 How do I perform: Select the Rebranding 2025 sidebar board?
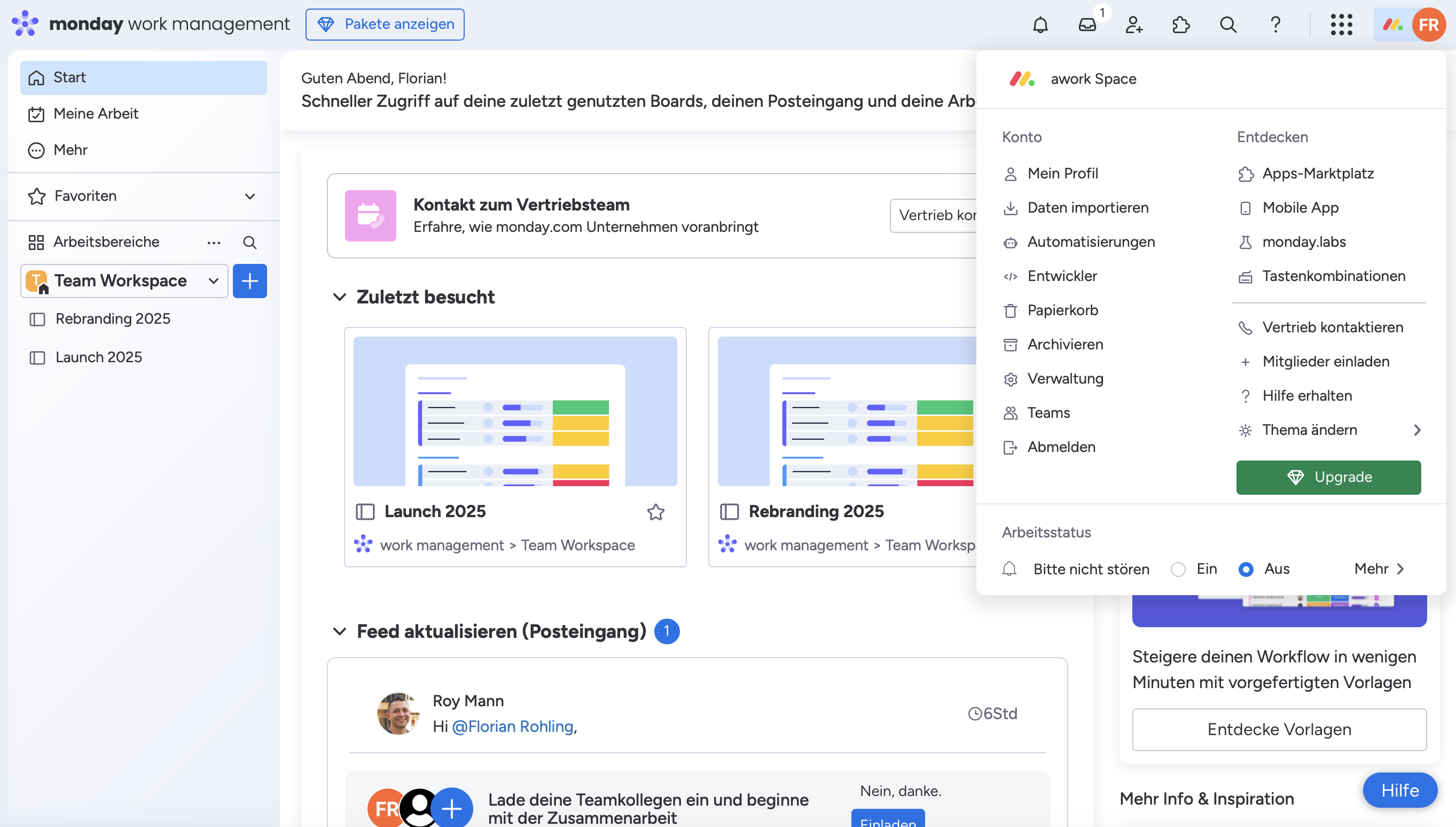144,318
